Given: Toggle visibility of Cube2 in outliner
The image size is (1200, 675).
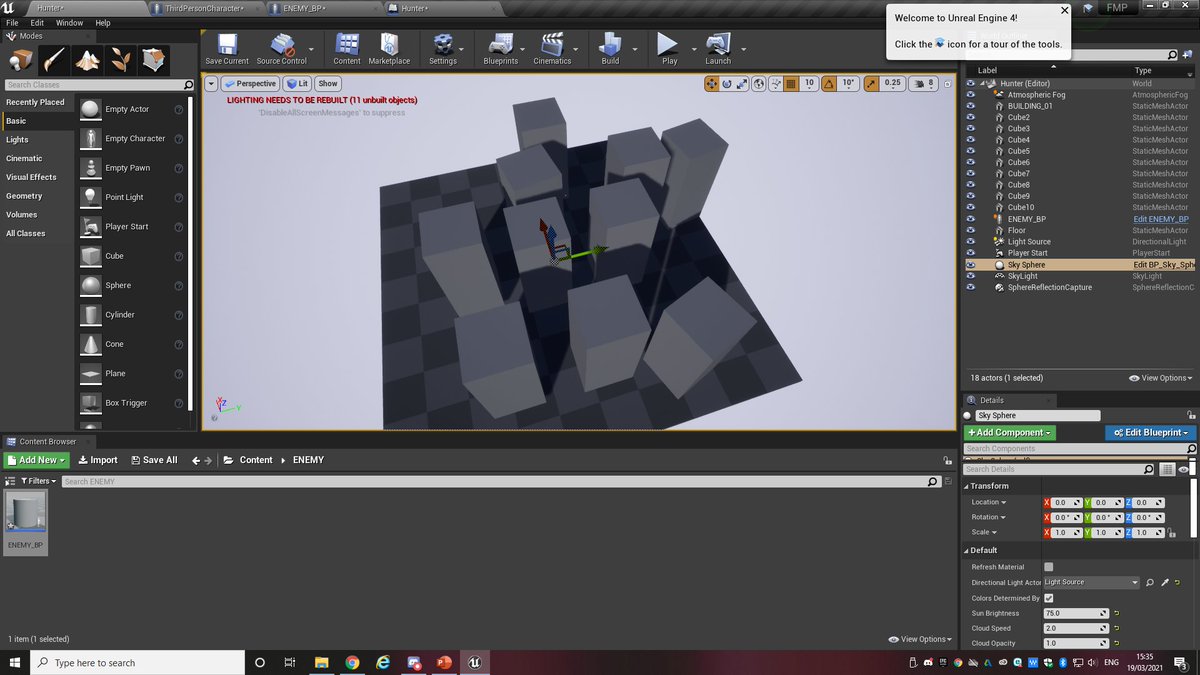Looking at the screenshot, I should click(970, 117).
